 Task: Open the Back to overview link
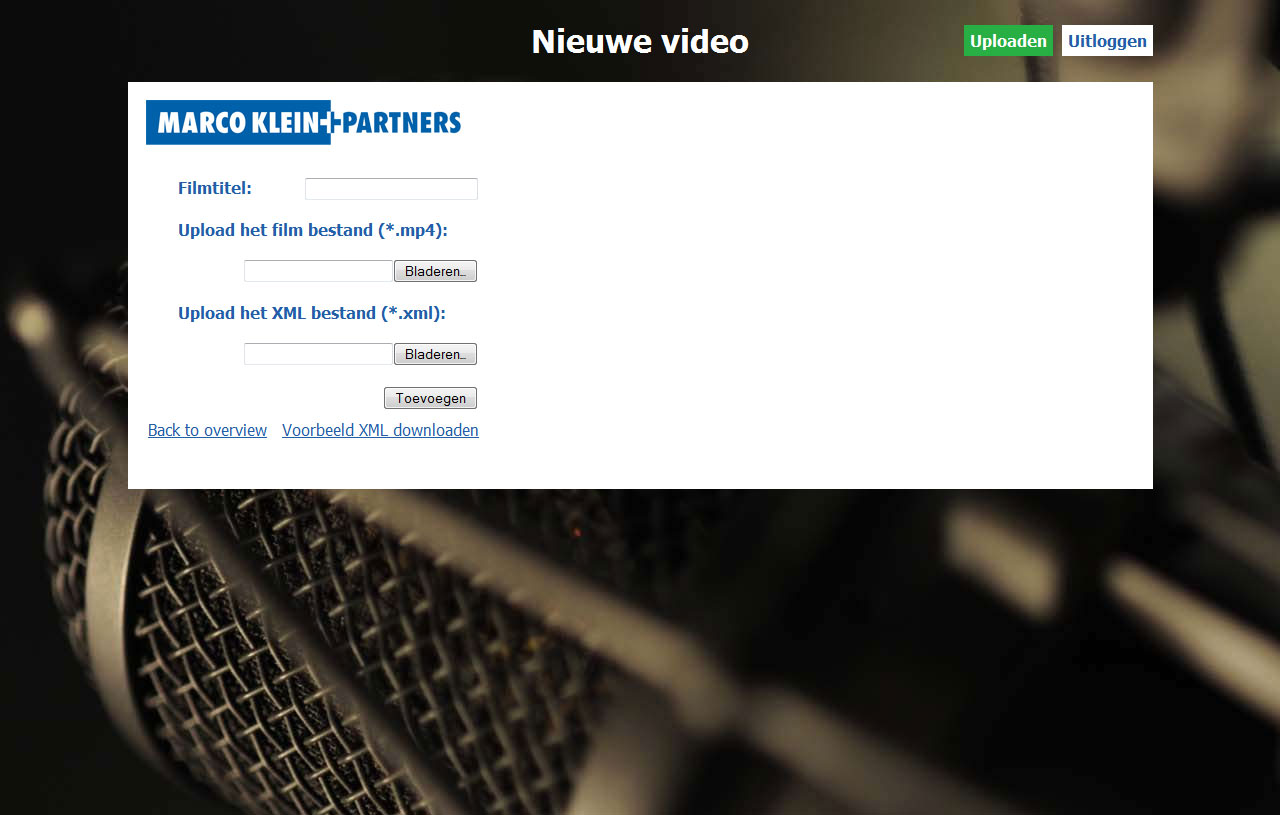[x=207, y=430]
